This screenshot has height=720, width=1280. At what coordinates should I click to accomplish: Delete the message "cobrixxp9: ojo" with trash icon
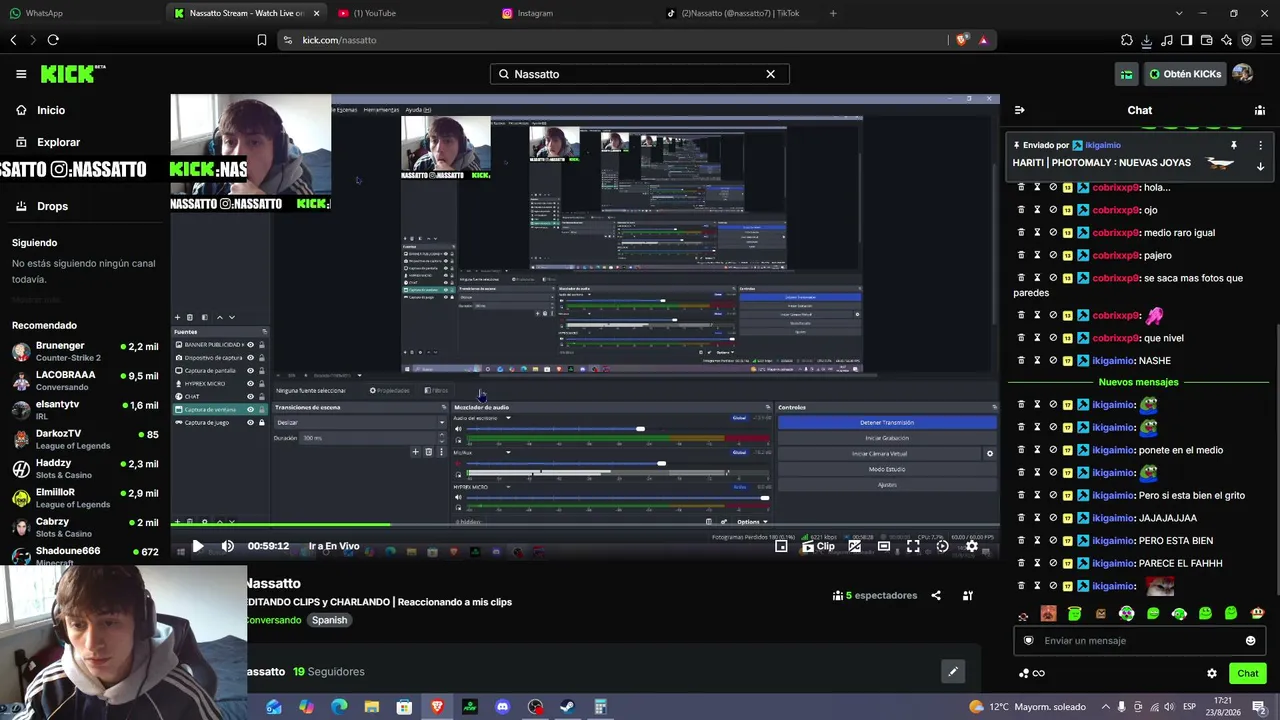pyautogui.click(x=1021, y=210)
